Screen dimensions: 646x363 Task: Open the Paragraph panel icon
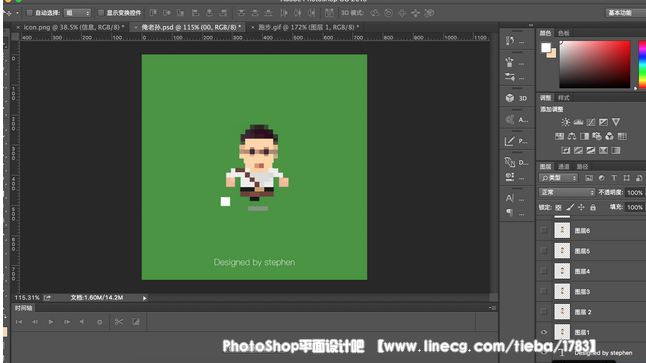point(510,213)
